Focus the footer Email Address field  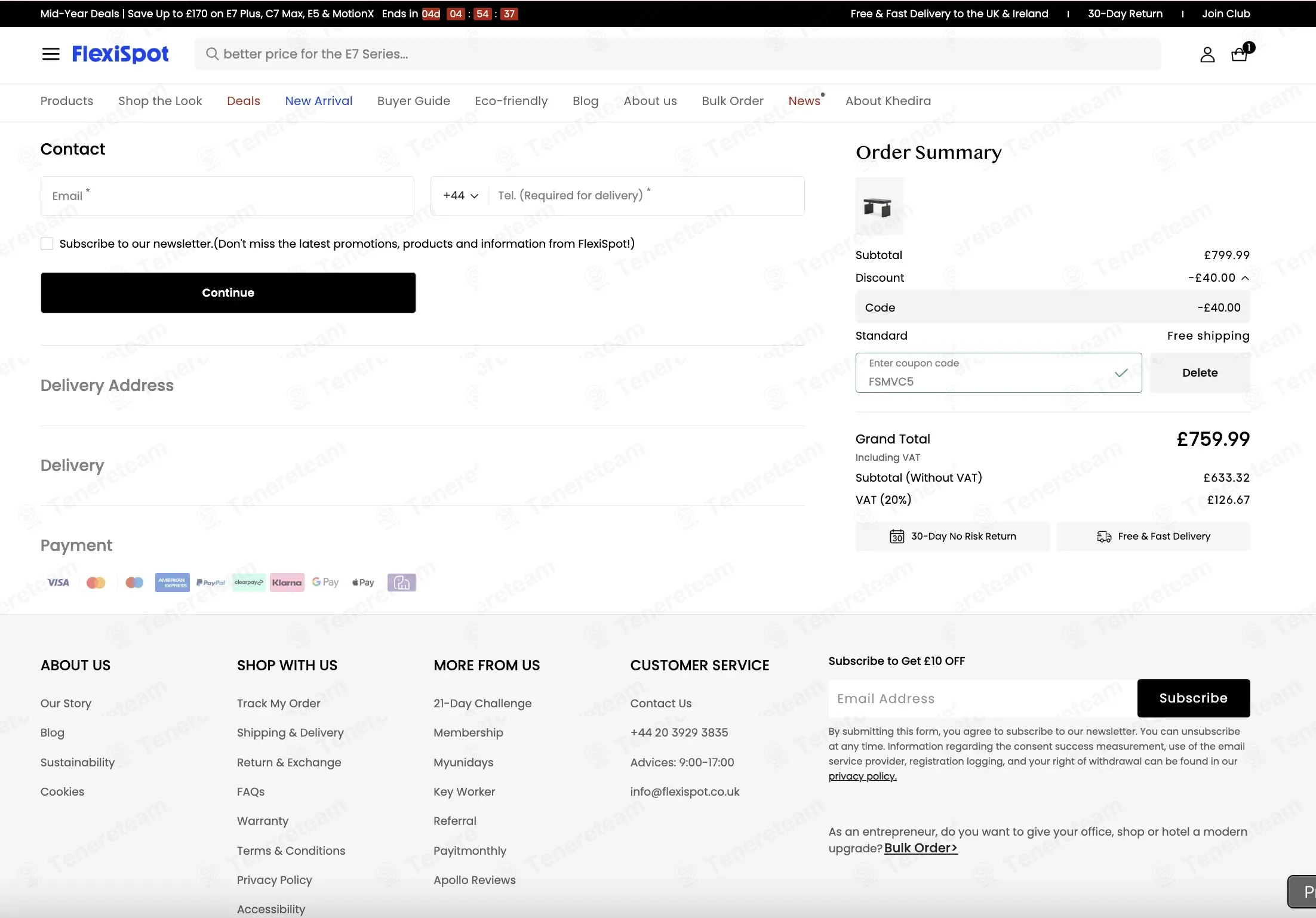click(982, 698)
